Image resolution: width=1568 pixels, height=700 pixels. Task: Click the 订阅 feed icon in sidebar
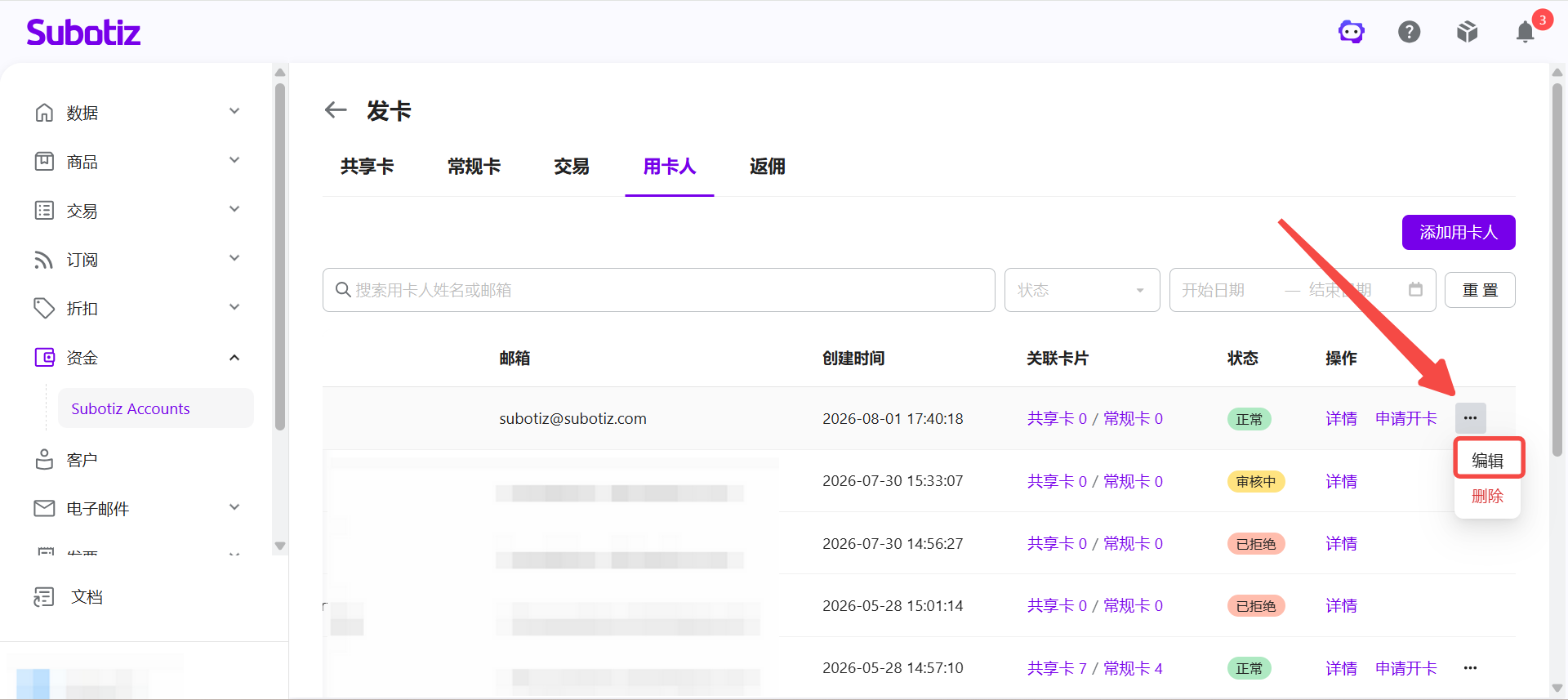pos(44,259)
